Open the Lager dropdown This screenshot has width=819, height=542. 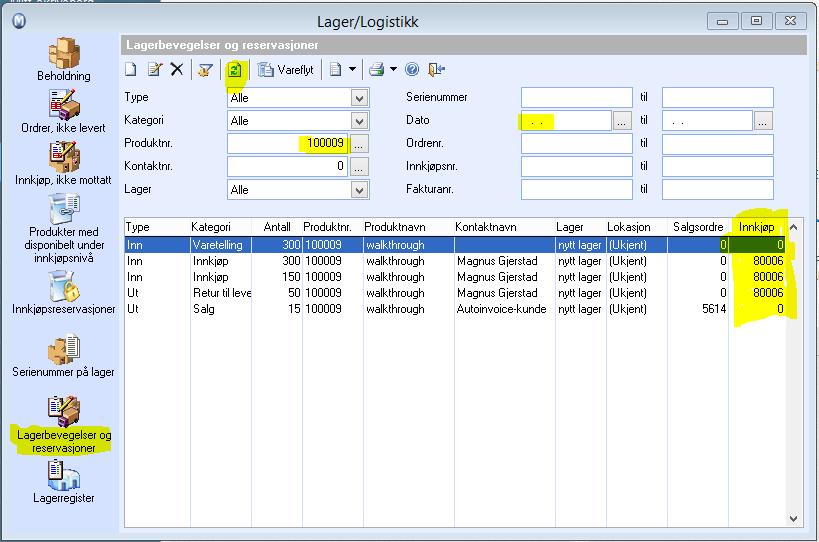(359, 190)
